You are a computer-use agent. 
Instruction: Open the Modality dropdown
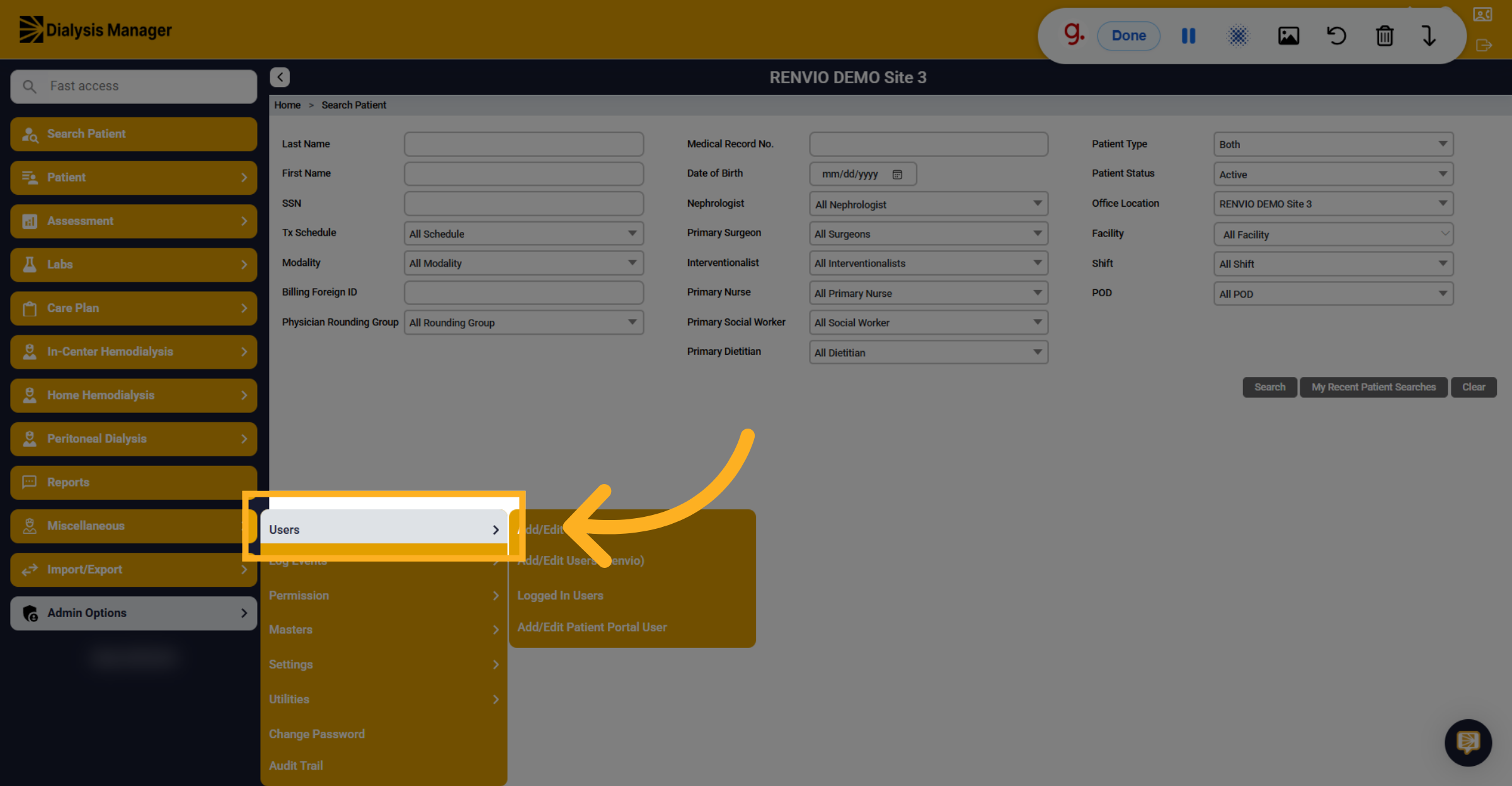click(x=524, y=263)
